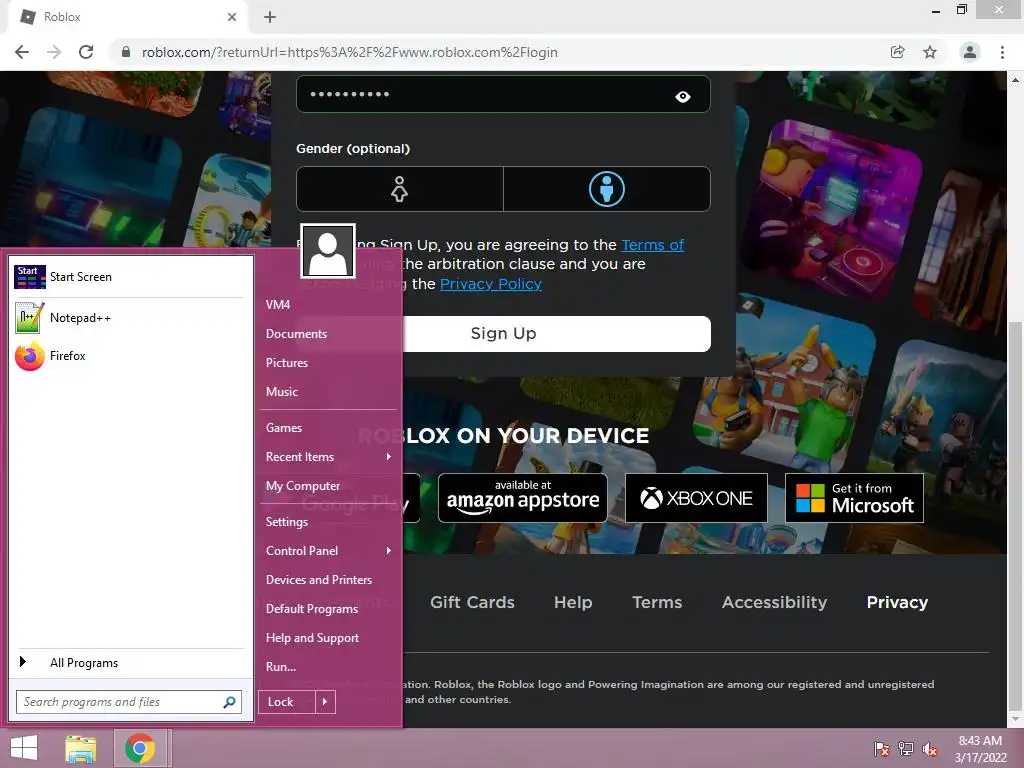Image resolution: width=1024 pixels, height=768 pixels.
Task: Expand the Recent Items submenu
Action: coord(330,457)
